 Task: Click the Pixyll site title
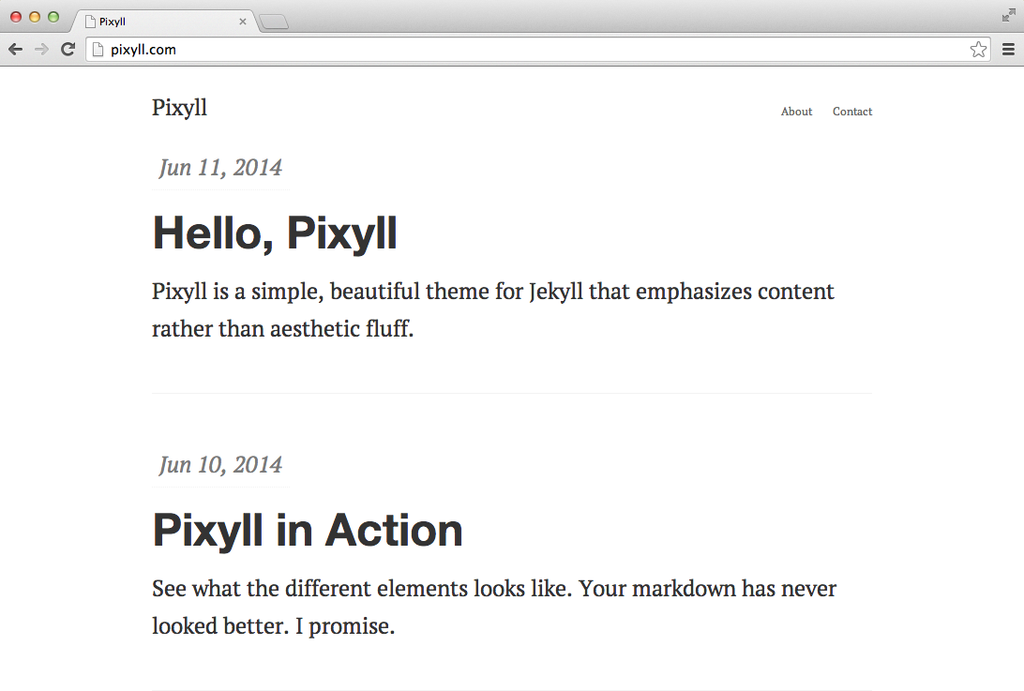click(x=179, y=108)
